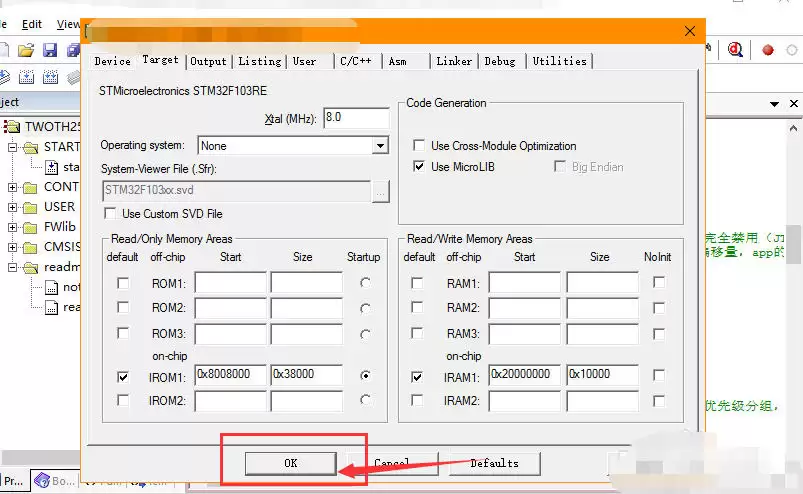Screen dimensions: 803x494
Task: Click the IROM1 Start address field
Action: coord(230,375)
